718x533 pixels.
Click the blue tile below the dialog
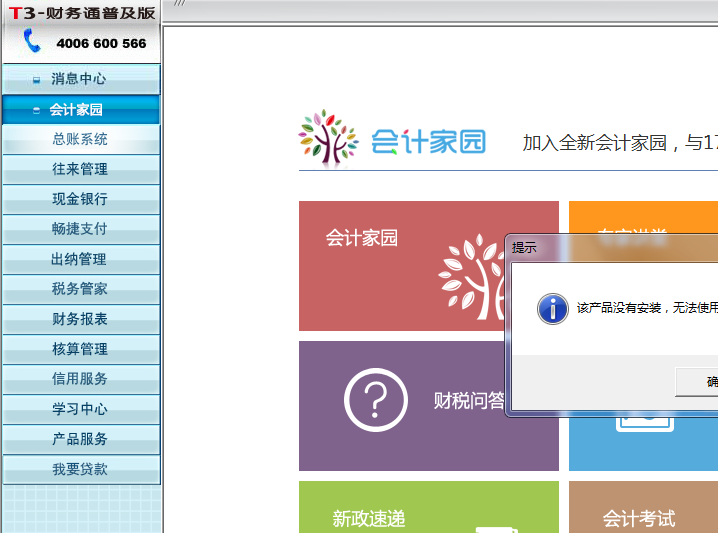tap(643, 444)
